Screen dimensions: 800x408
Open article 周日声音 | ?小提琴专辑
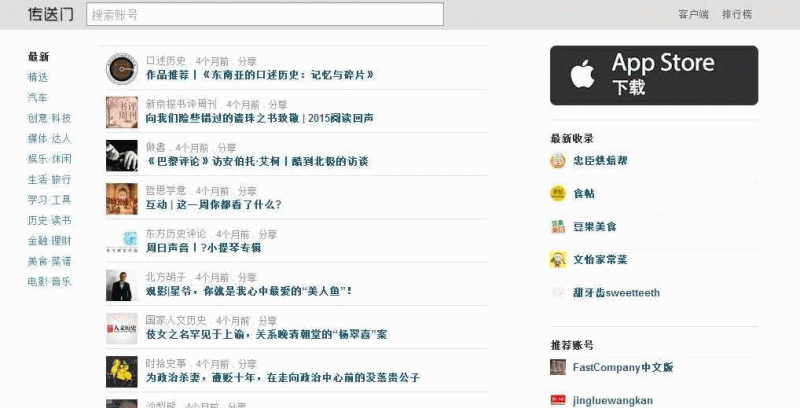point(203,248)
